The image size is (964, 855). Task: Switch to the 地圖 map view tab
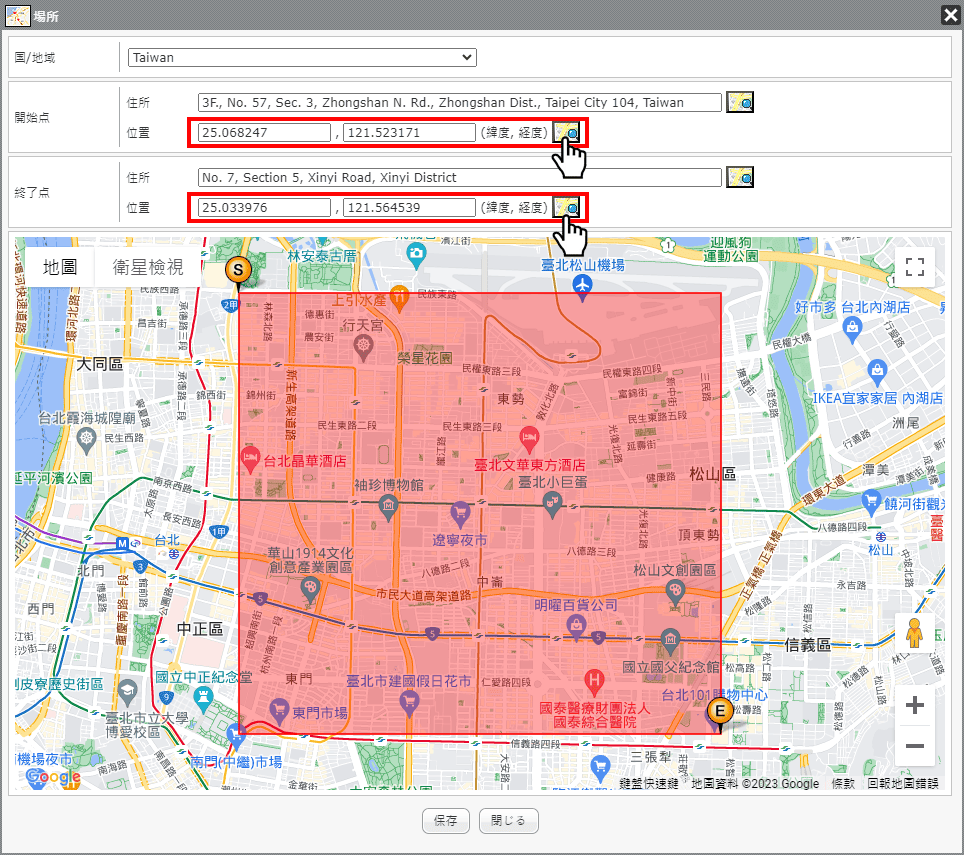coord(60,267)
